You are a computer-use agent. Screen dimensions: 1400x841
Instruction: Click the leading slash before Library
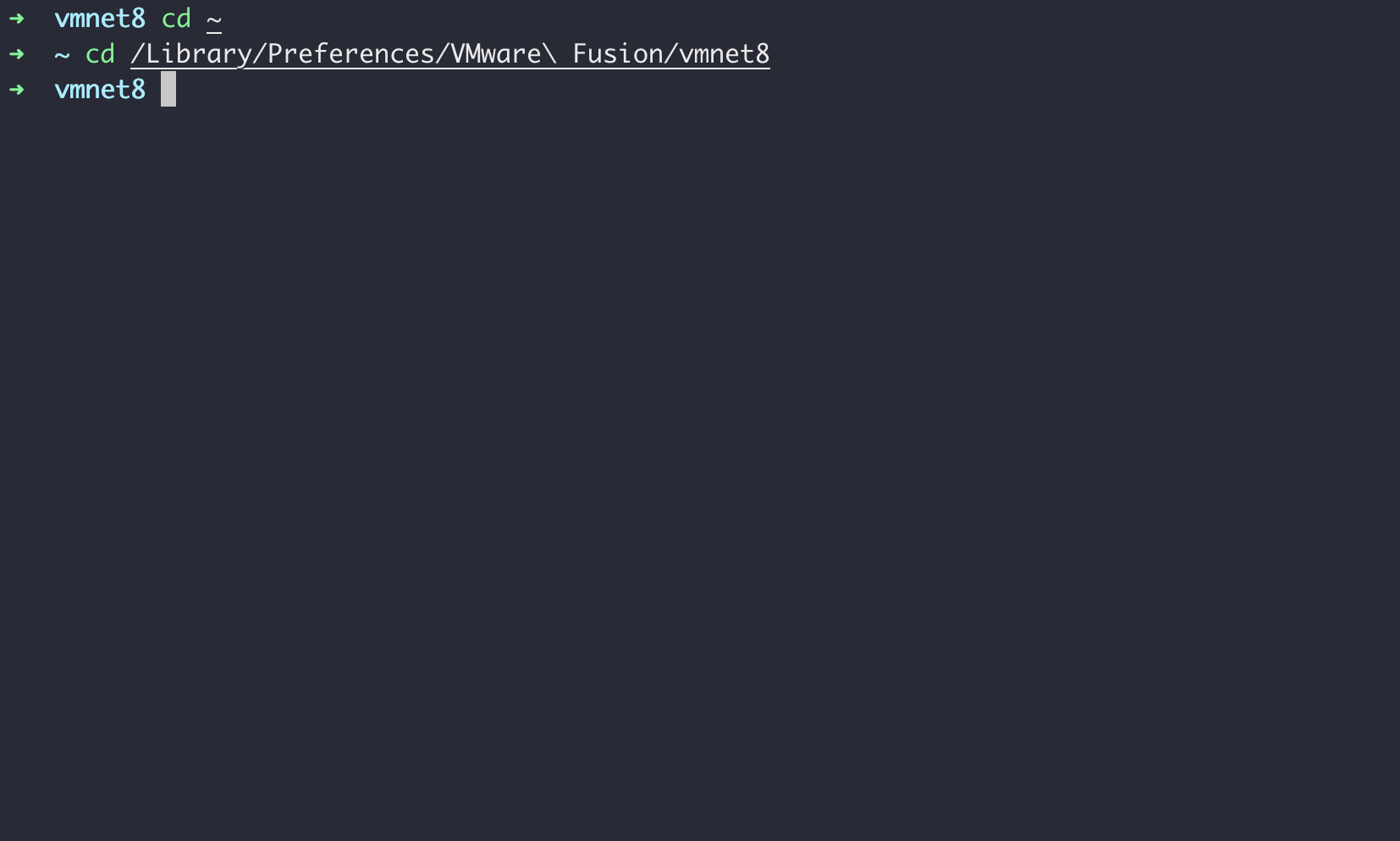[x=138, y=54]
